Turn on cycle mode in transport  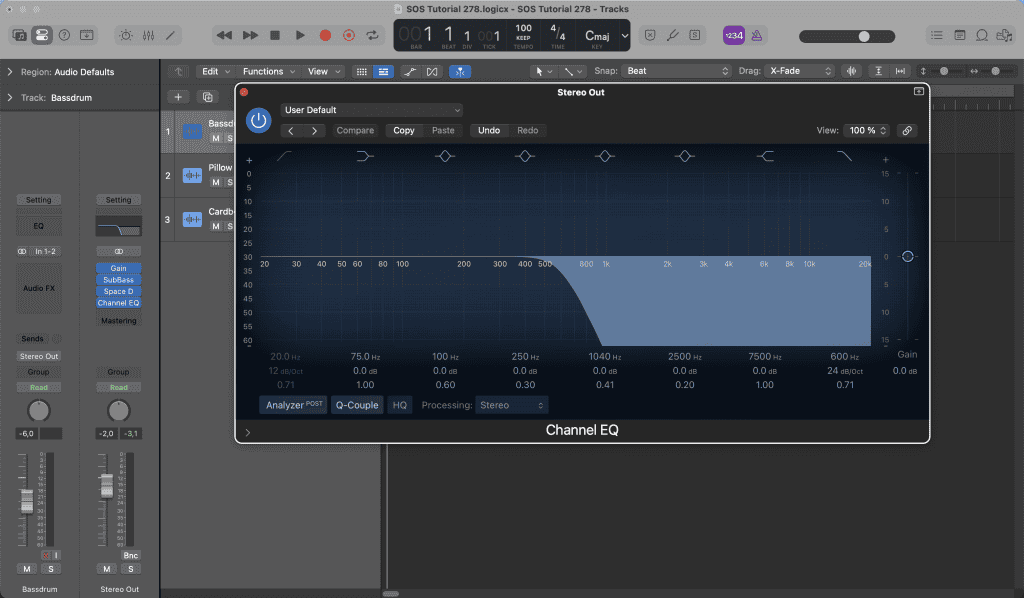coord(373,35)
